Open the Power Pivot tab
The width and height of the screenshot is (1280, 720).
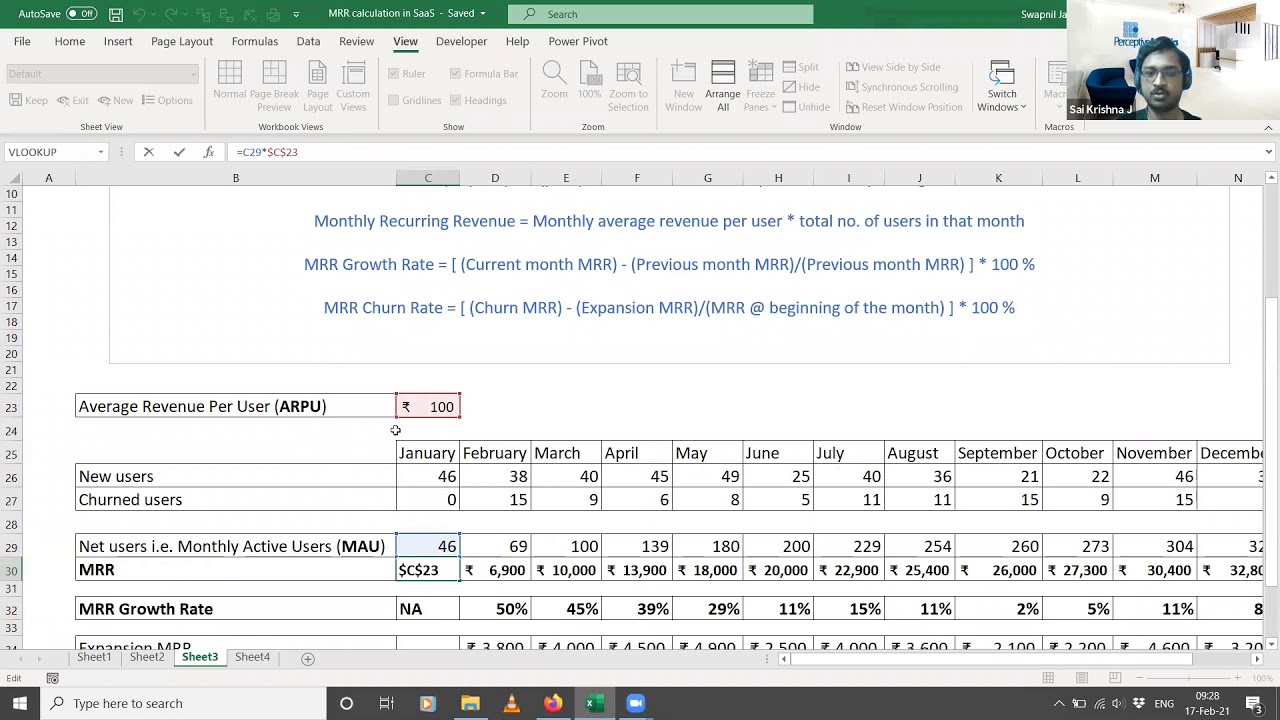[578, 41]
